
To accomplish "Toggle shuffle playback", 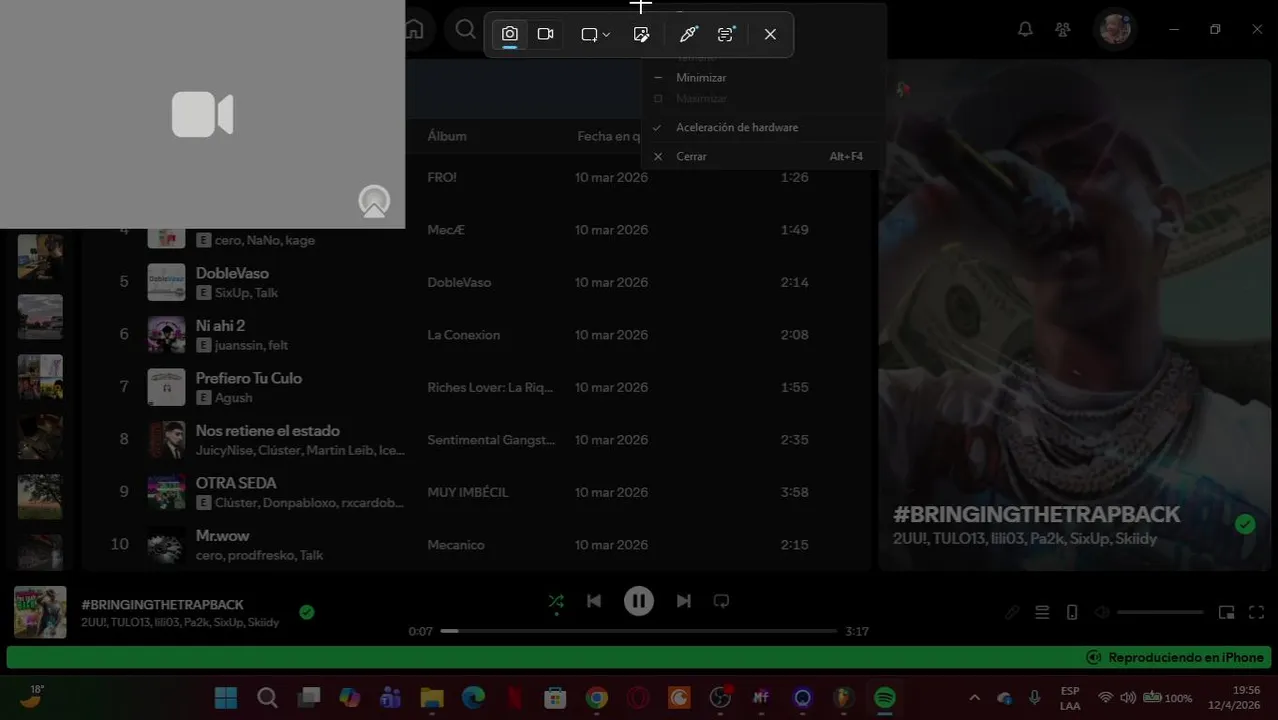I will click(x=556, y=601).
